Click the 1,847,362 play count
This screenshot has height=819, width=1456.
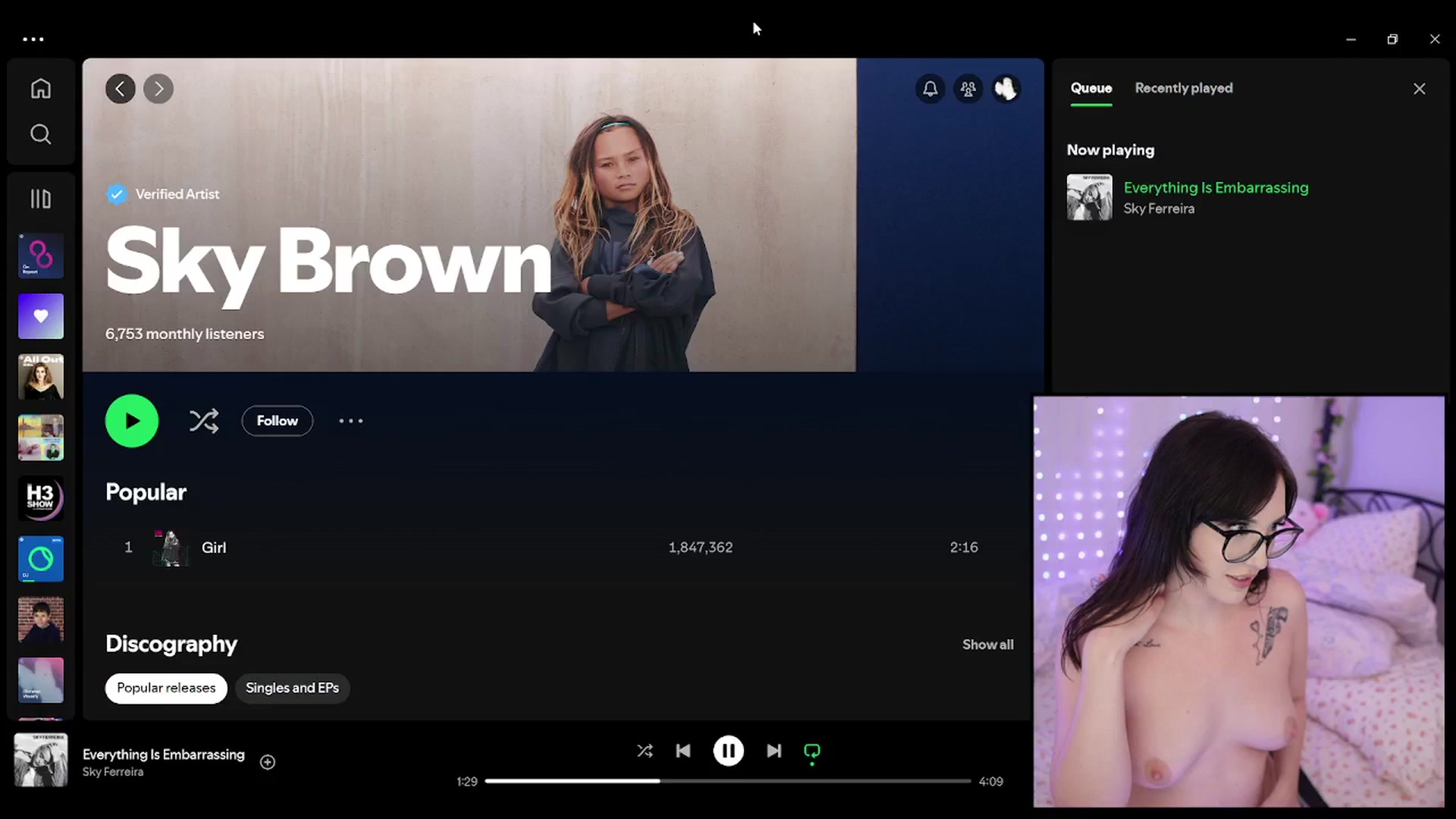click(x=701, y=548)
